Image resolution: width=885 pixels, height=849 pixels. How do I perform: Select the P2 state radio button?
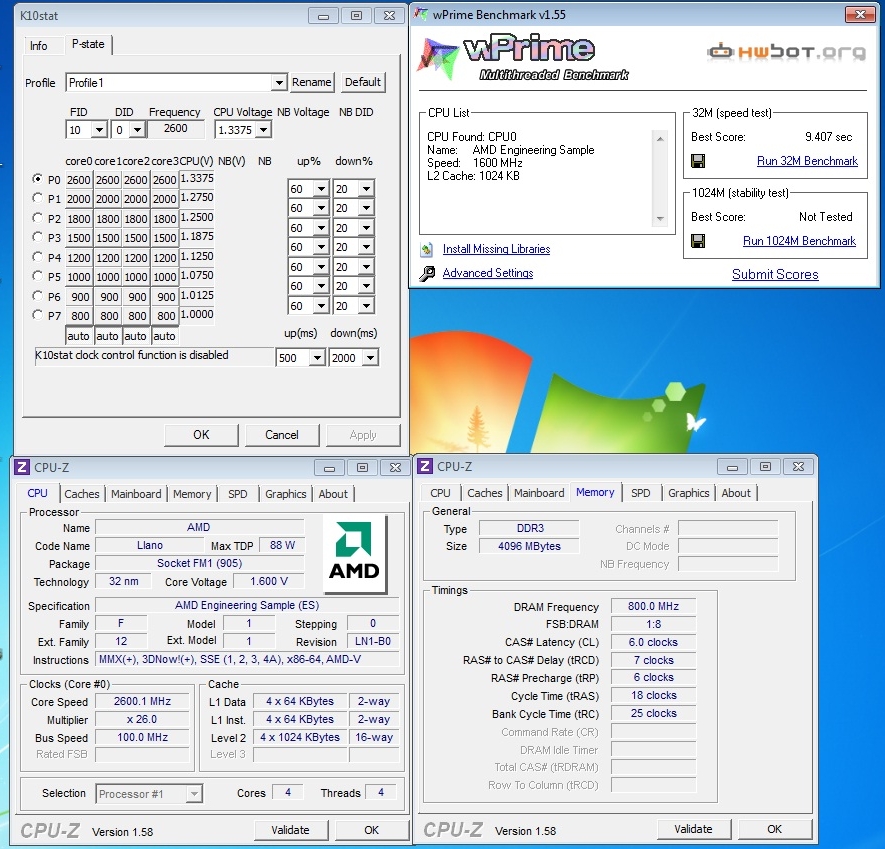[x=37, y=218]
